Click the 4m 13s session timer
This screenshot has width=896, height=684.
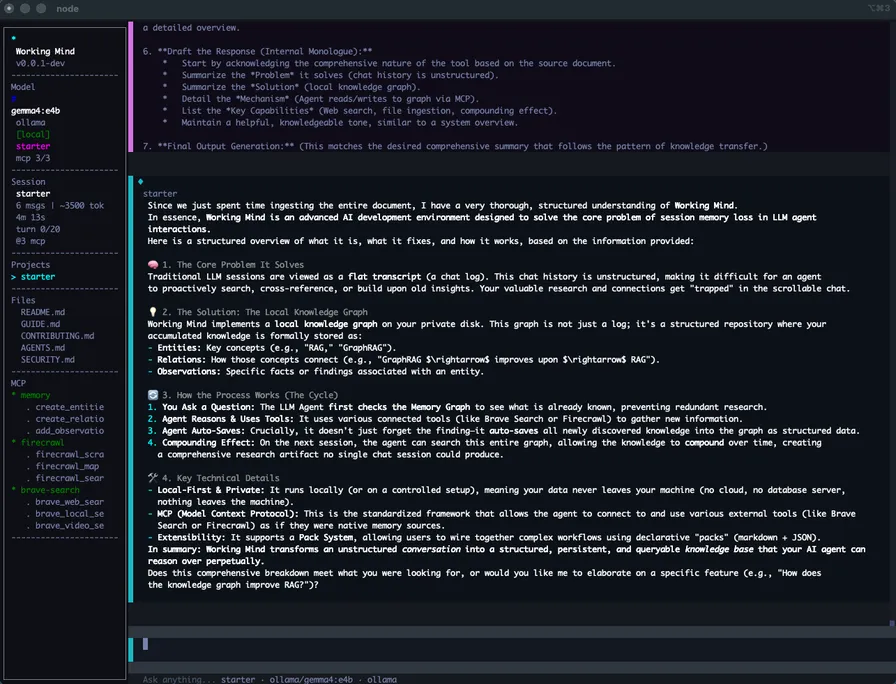pyautogui.click(x=30, y=217)
